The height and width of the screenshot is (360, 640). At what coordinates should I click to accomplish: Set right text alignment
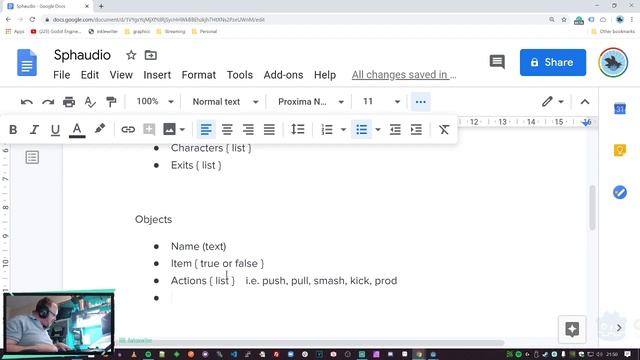[248, 130]
